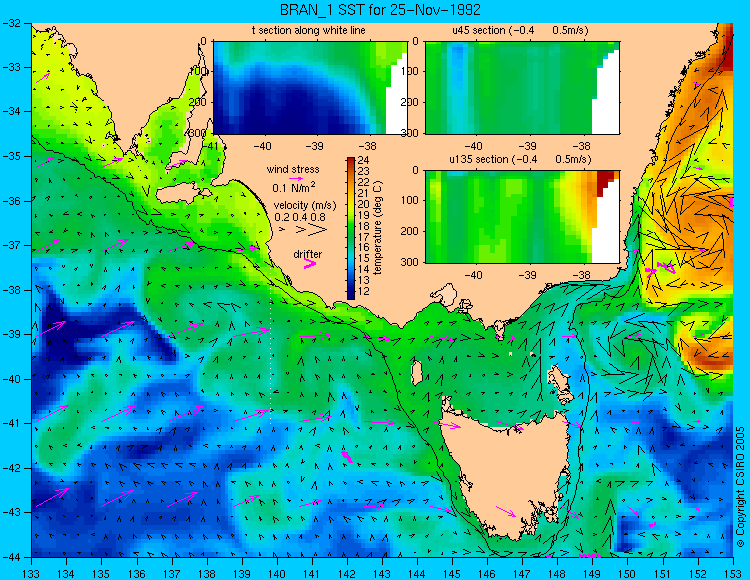Click the latitude axis label "-44"

coord(12,557)
